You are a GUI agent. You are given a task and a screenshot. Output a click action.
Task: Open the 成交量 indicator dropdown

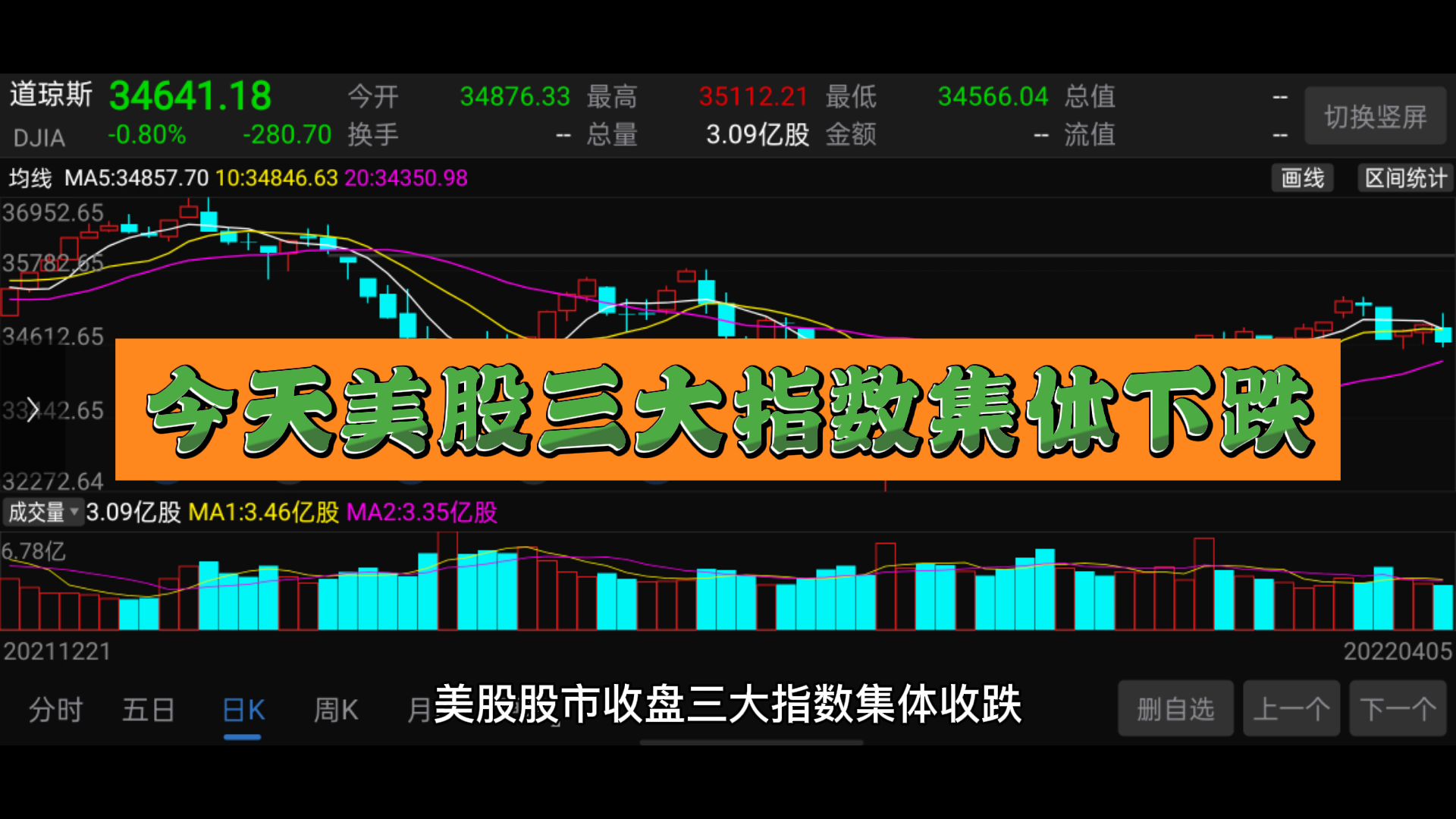[x=42, y=513]
